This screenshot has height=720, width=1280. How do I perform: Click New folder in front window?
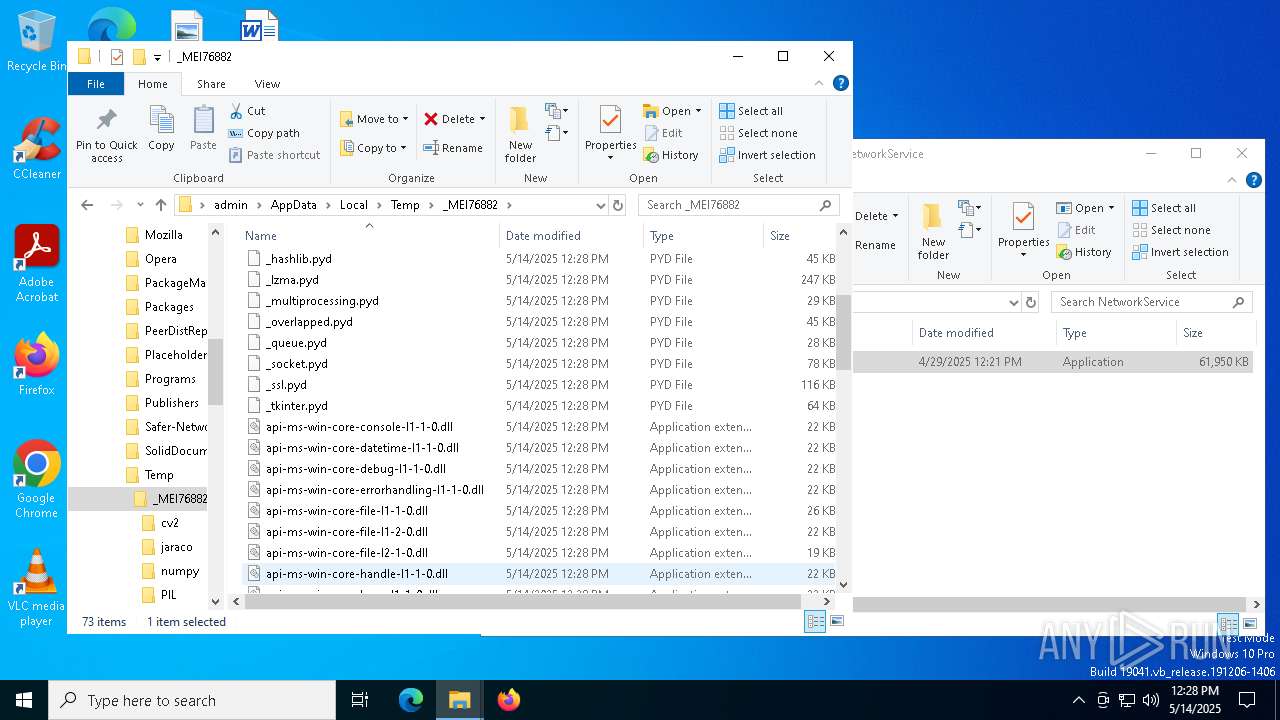(x=520, y=135)
